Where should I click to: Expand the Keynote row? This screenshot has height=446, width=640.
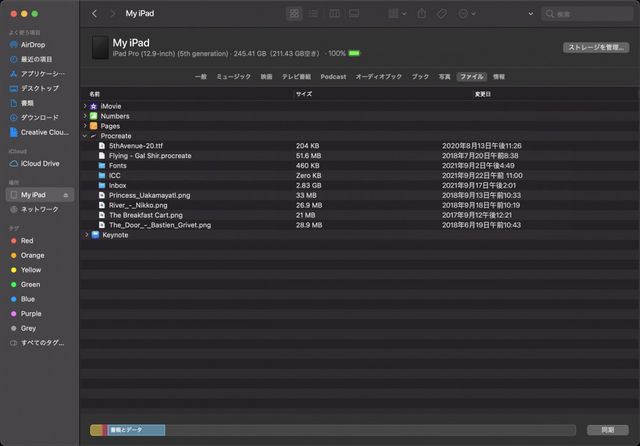point(86,235)
